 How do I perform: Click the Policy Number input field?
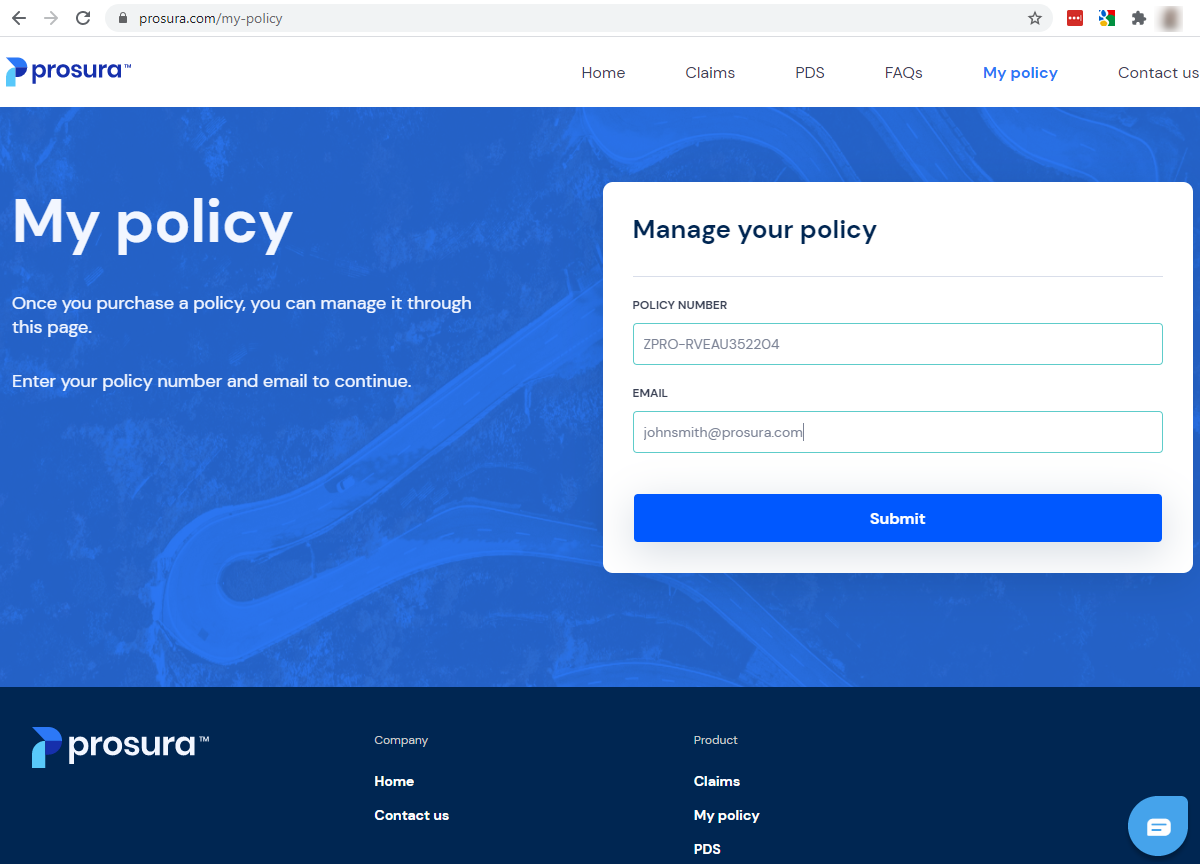point(898,344)
